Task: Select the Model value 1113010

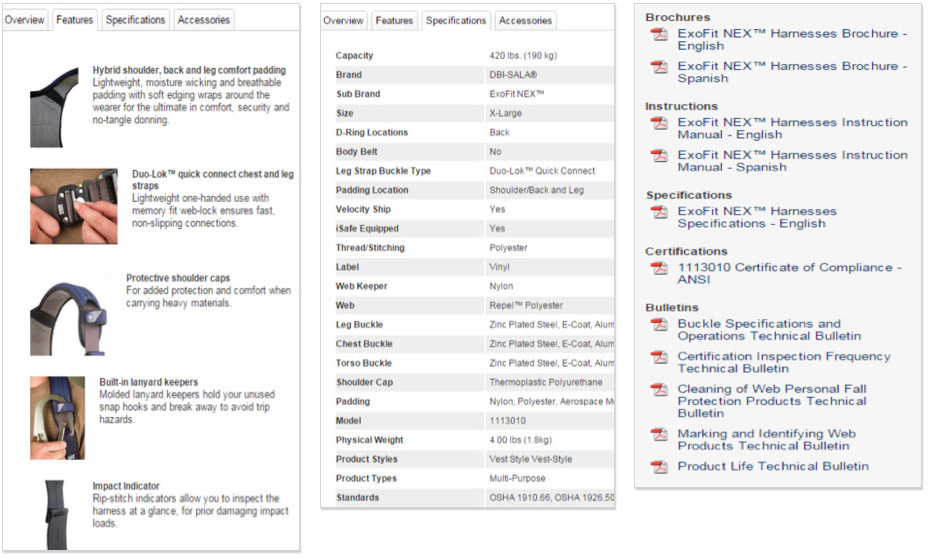Action: 507,421
